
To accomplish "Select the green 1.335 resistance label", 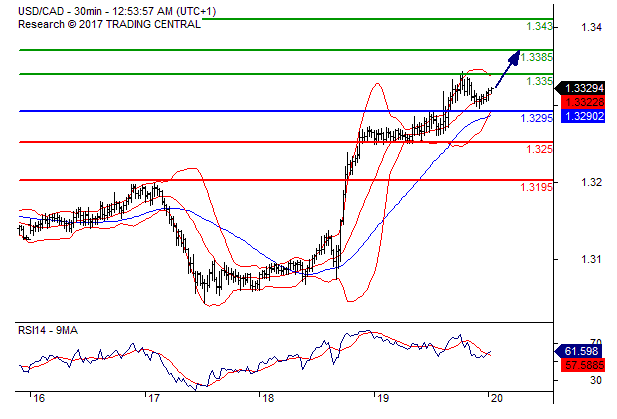I will (539, 81).
